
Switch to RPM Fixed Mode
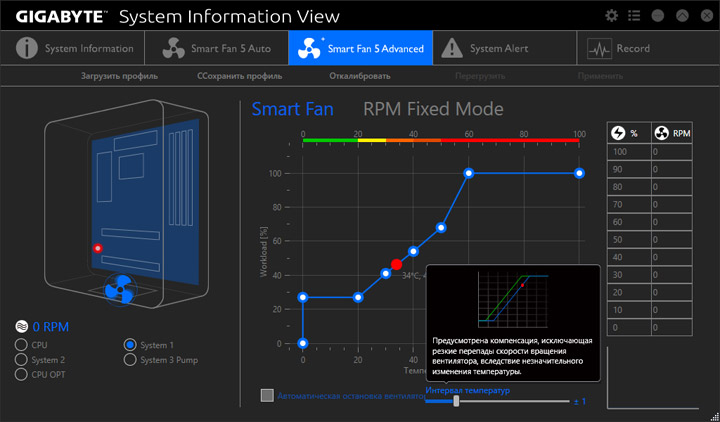pos(433,109)
